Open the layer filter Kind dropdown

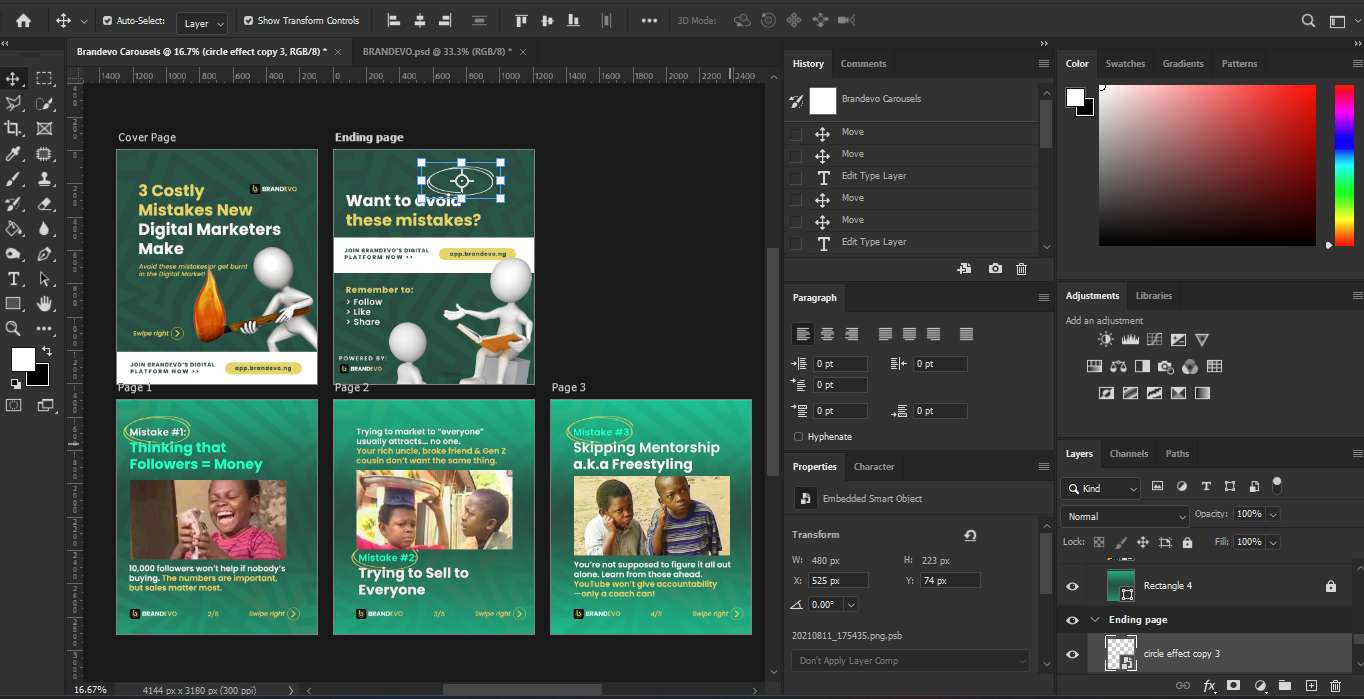pos(1100,488)
